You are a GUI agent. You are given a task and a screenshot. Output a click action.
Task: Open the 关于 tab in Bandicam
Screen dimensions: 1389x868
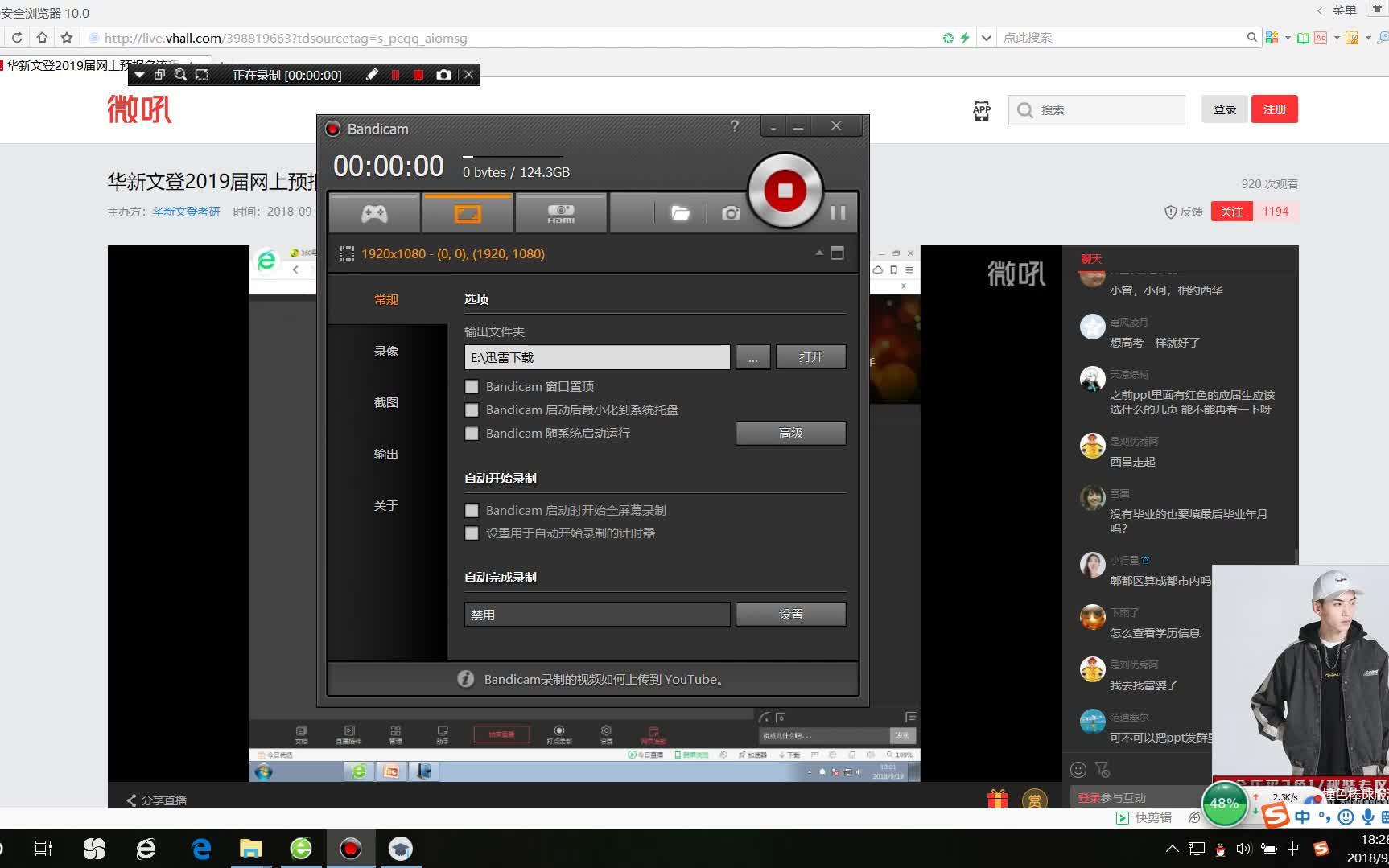tap(386, 505)
